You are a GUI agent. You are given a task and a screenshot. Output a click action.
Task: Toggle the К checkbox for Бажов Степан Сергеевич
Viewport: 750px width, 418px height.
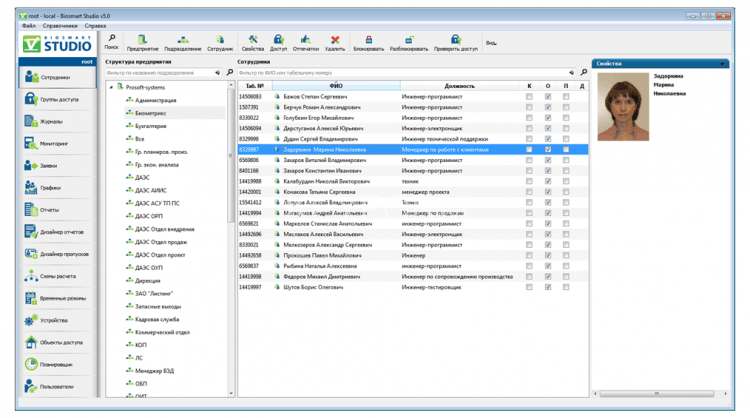pyautogui.click(x=529, y=97)
